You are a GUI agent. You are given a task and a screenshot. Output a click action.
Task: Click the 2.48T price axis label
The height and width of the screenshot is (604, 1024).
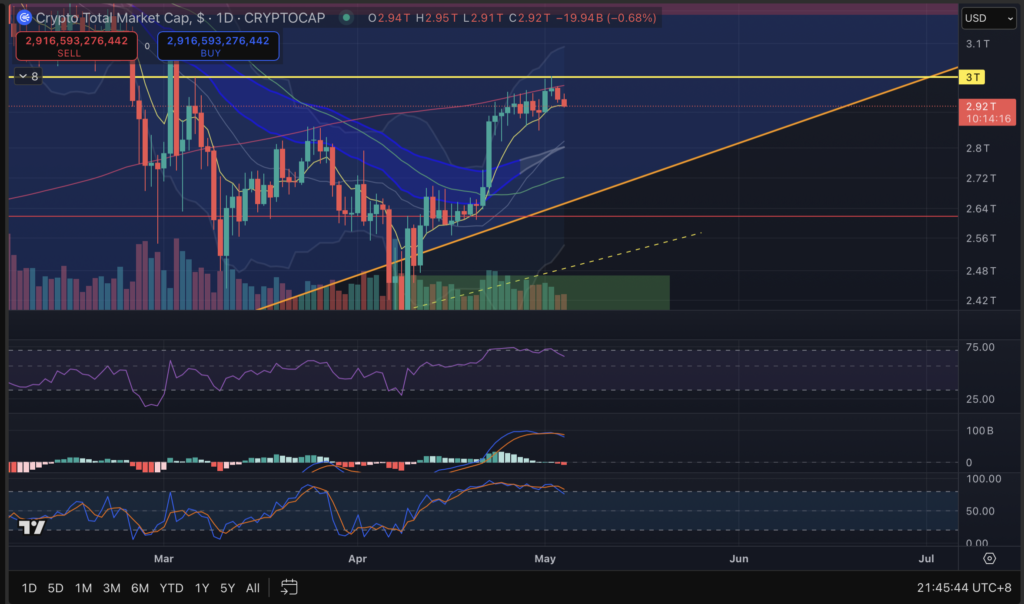pyautogui.click(x=981, y=270)
